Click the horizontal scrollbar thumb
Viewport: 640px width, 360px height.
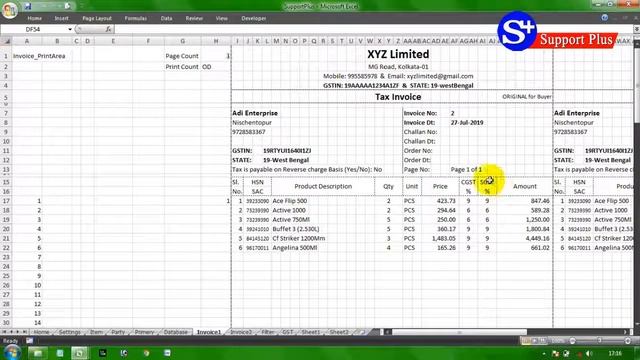click(459, 332)
